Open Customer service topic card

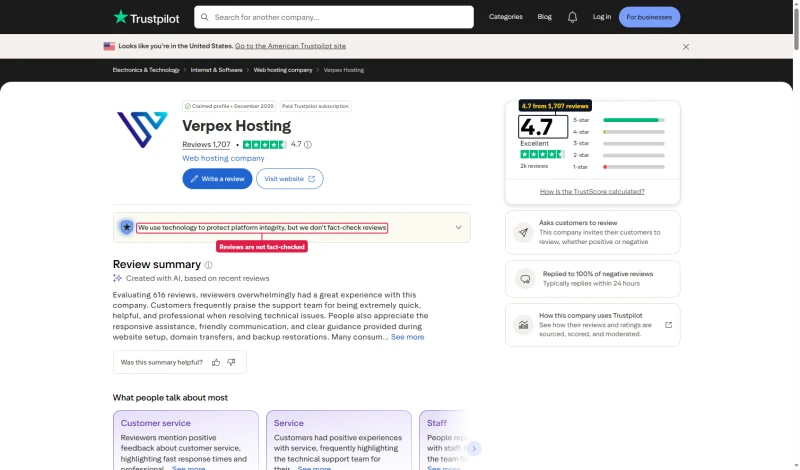(x=186, y=440)
